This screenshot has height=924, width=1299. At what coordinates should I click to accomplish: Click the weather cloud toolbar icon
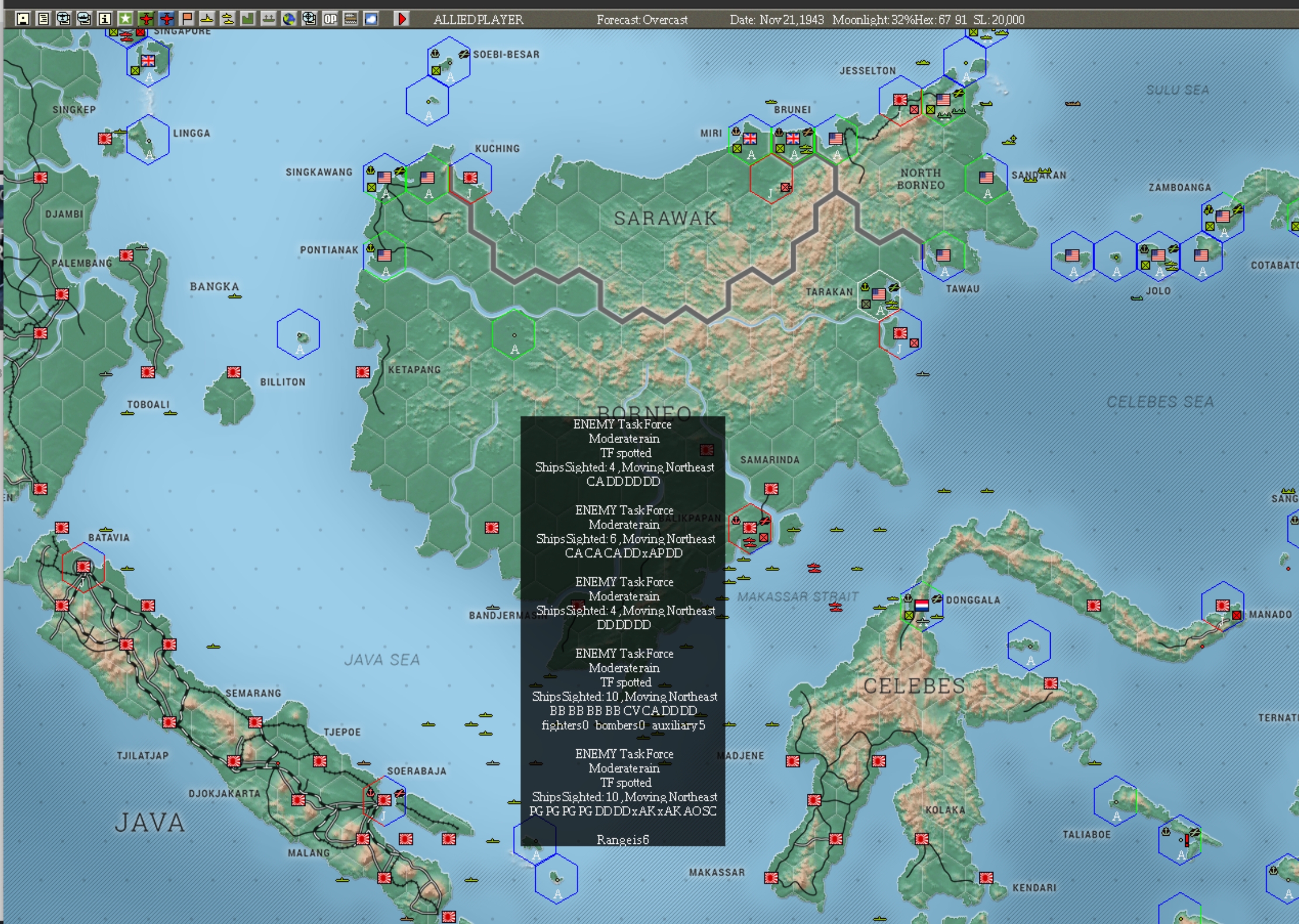(371, 19)
